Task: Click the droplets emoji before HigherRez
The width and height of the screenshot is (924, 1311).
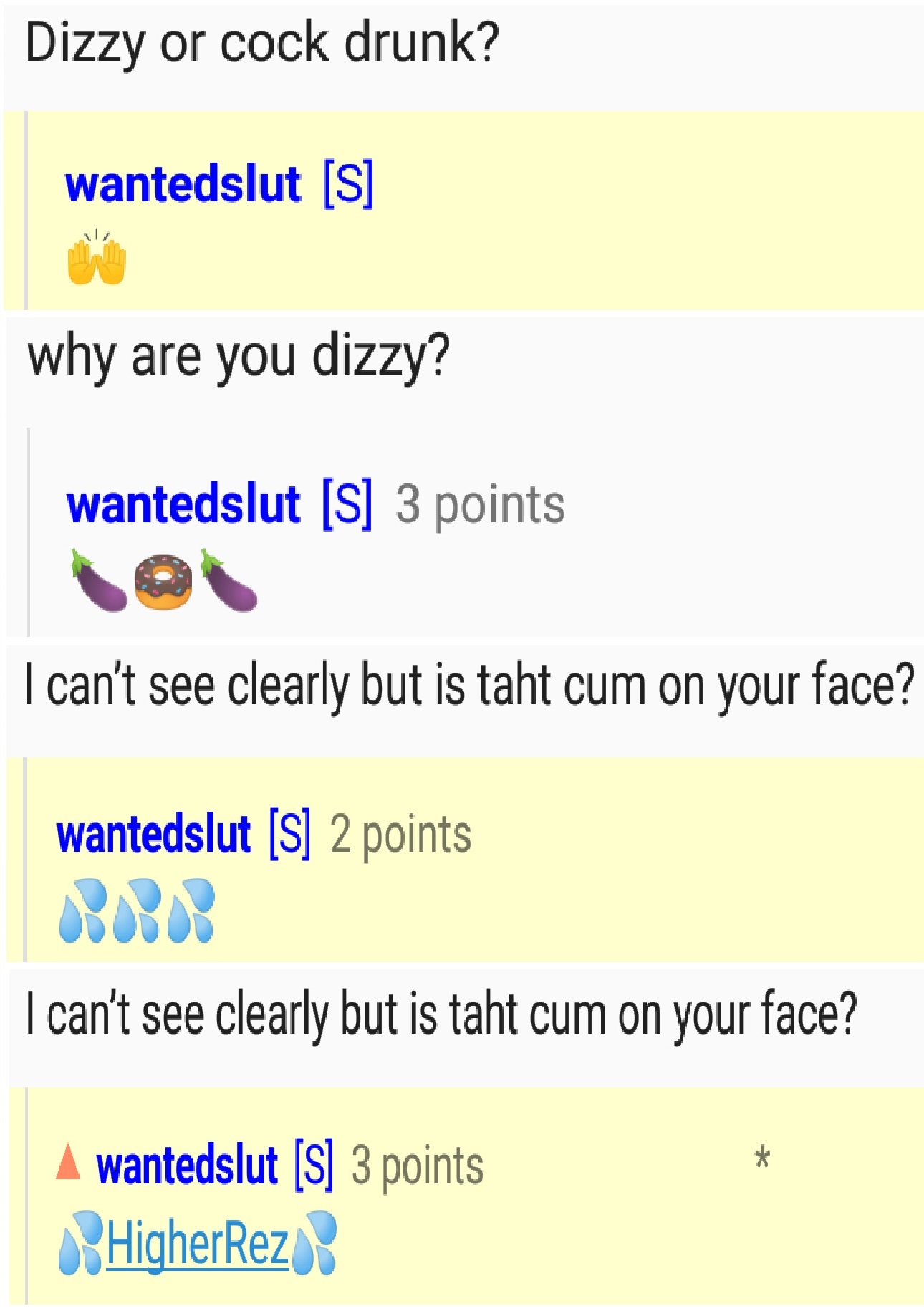Action: coord(81,1243)
